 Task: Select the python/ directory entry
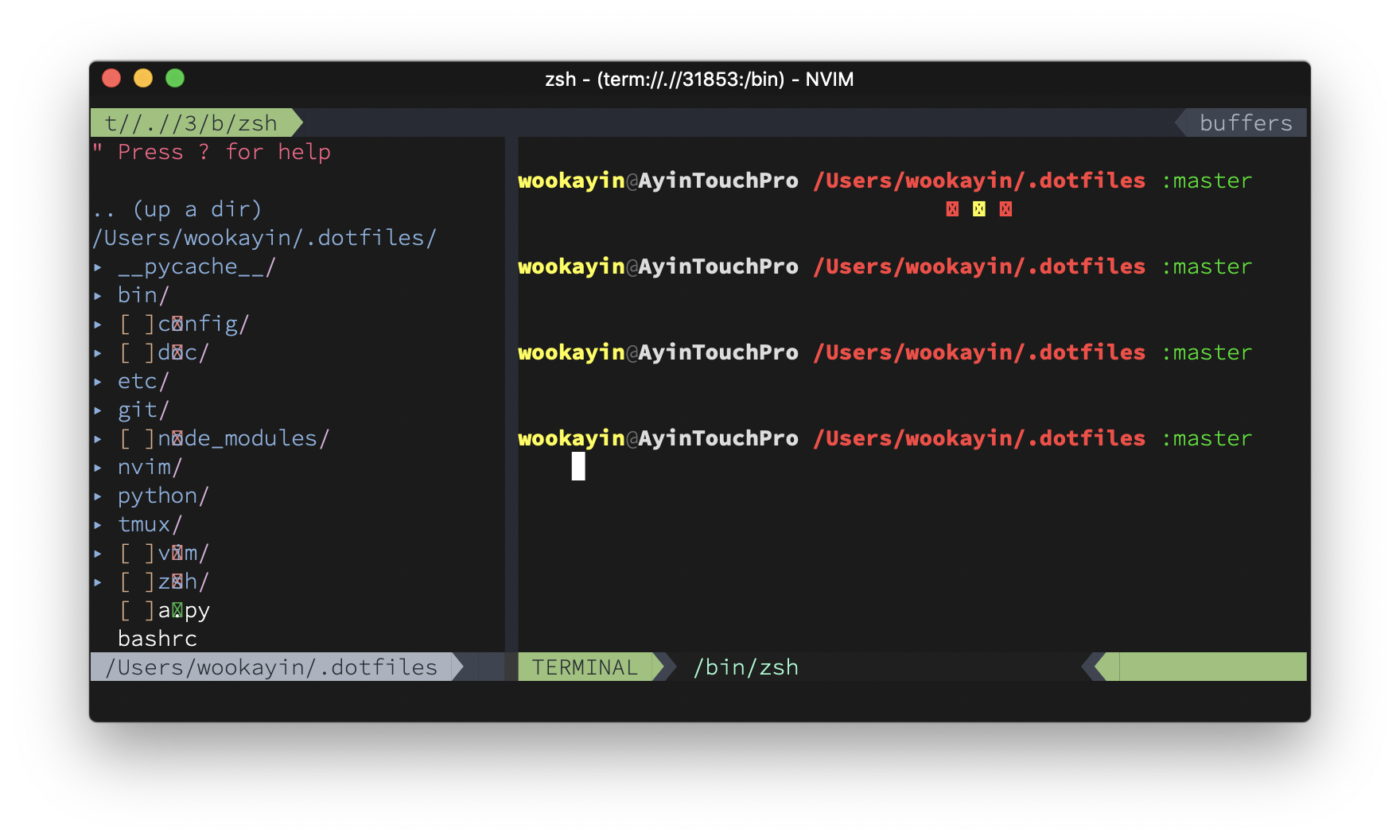(163, 496)
